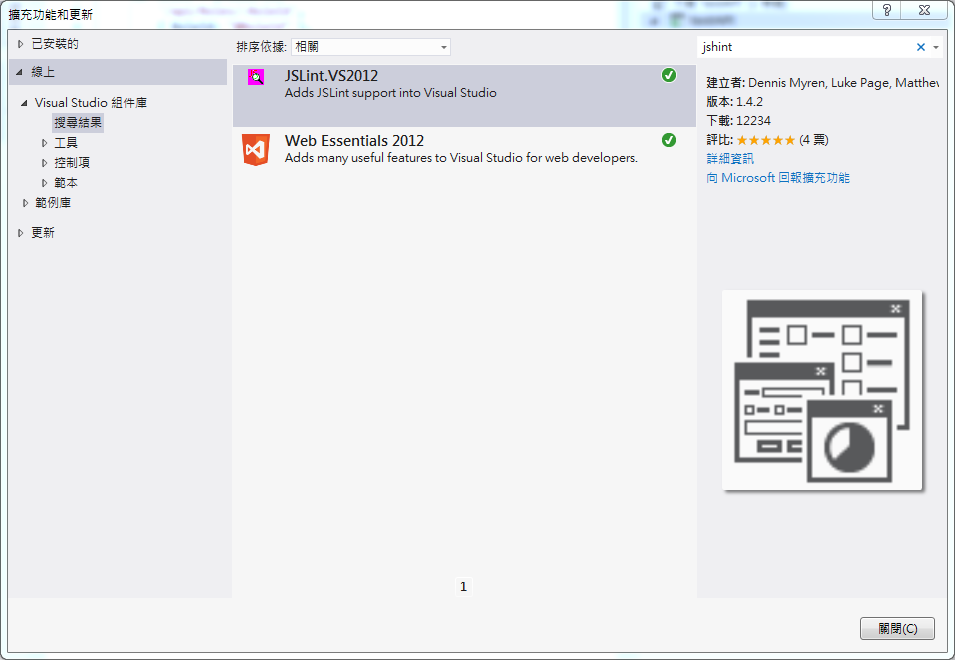Select the JSLint.VS2012 title text
Image resolution: width=955 pixels, height=660 pixels.
pos(331,75)
